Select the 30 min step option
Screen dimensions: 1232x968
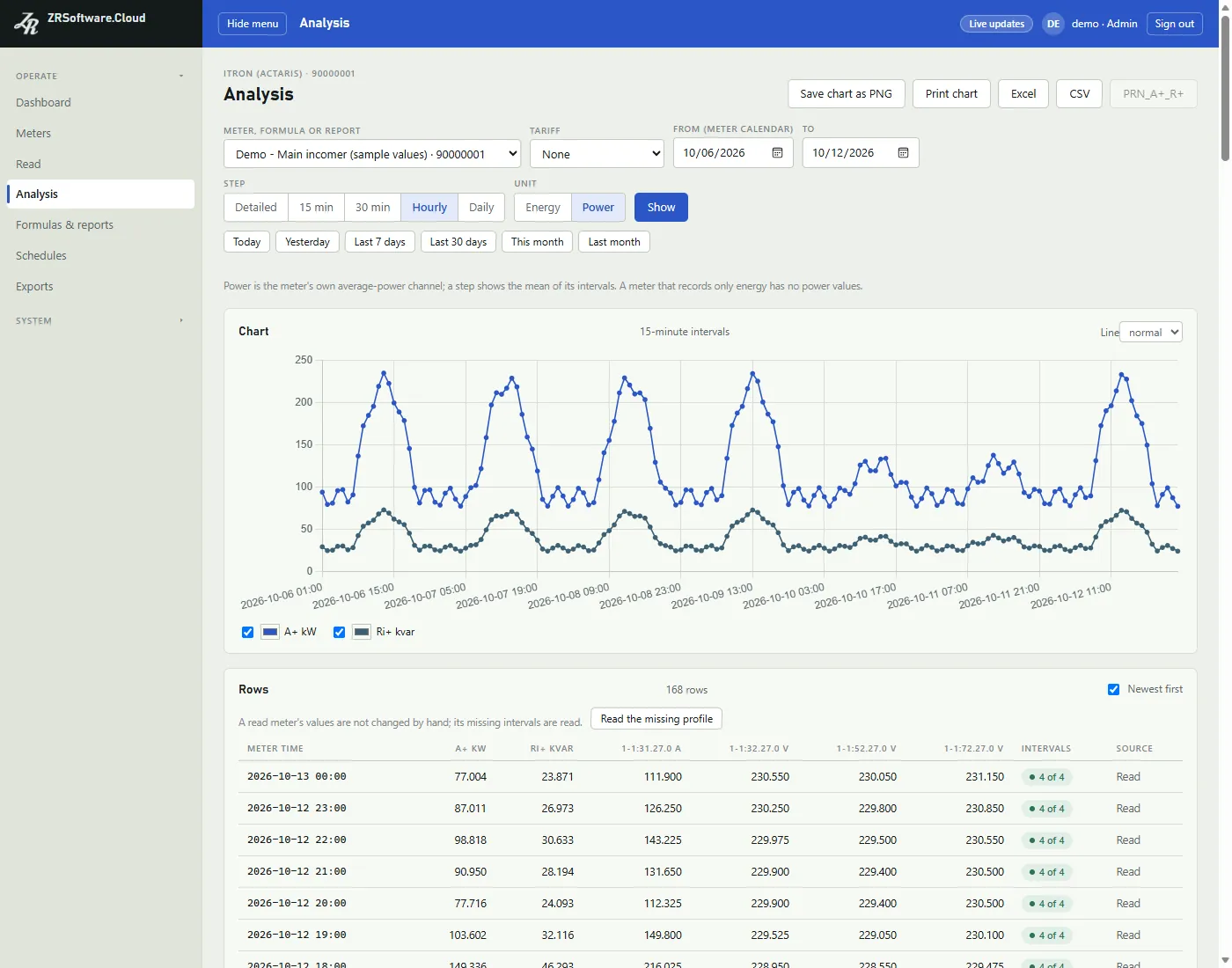[x=372, y=208]
